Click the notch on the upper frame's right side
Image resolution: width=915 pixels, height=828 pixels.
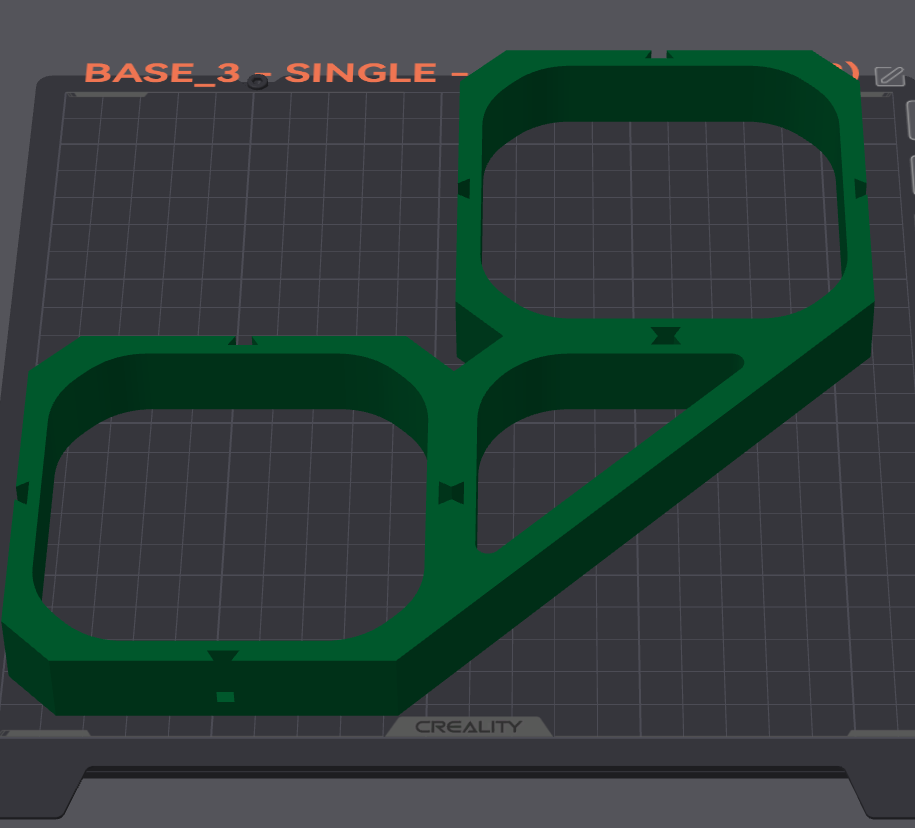pyautogui.click(x=860, y=188)
